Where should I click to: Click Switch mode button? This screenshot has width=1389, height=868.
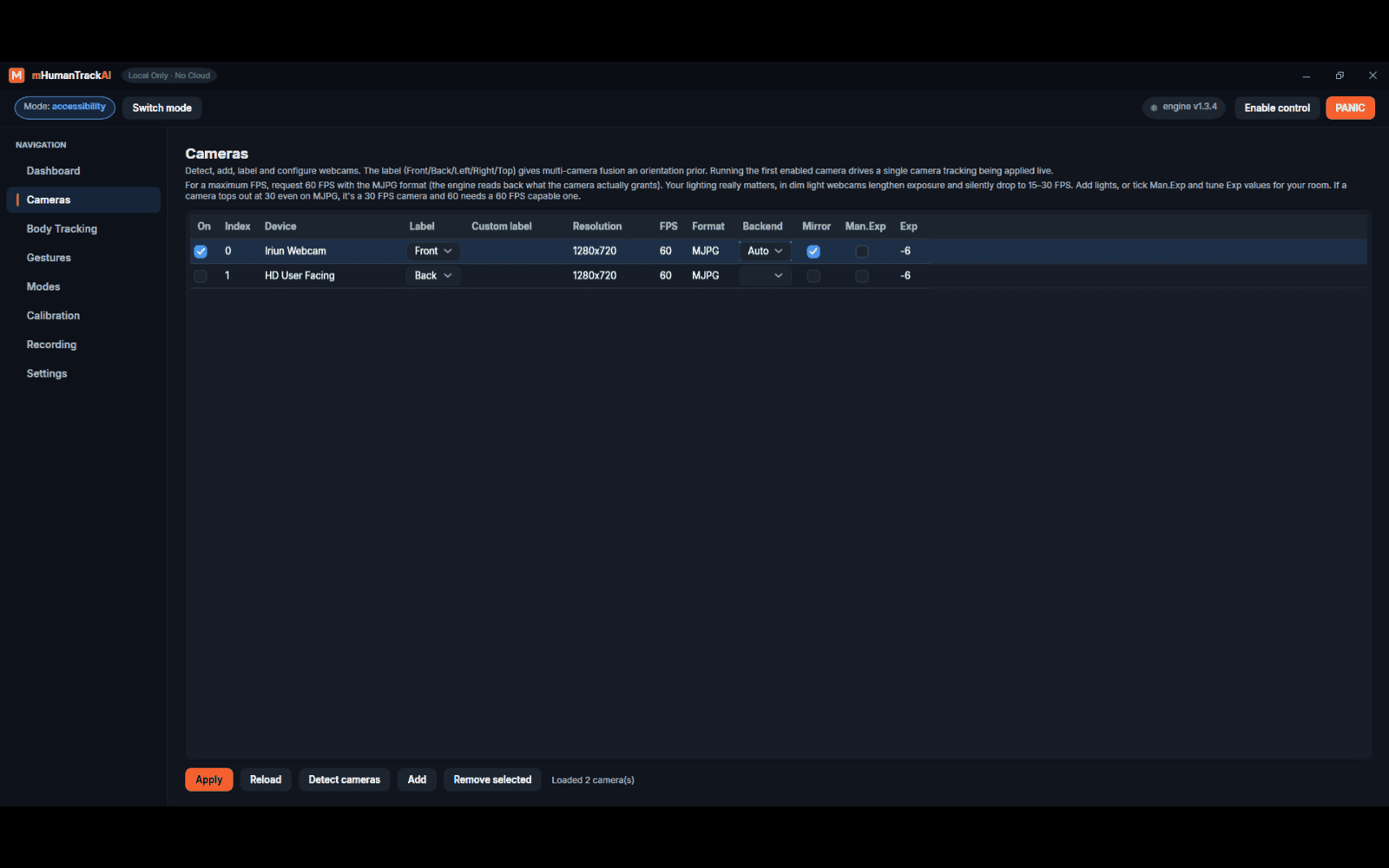pos(161,108)
